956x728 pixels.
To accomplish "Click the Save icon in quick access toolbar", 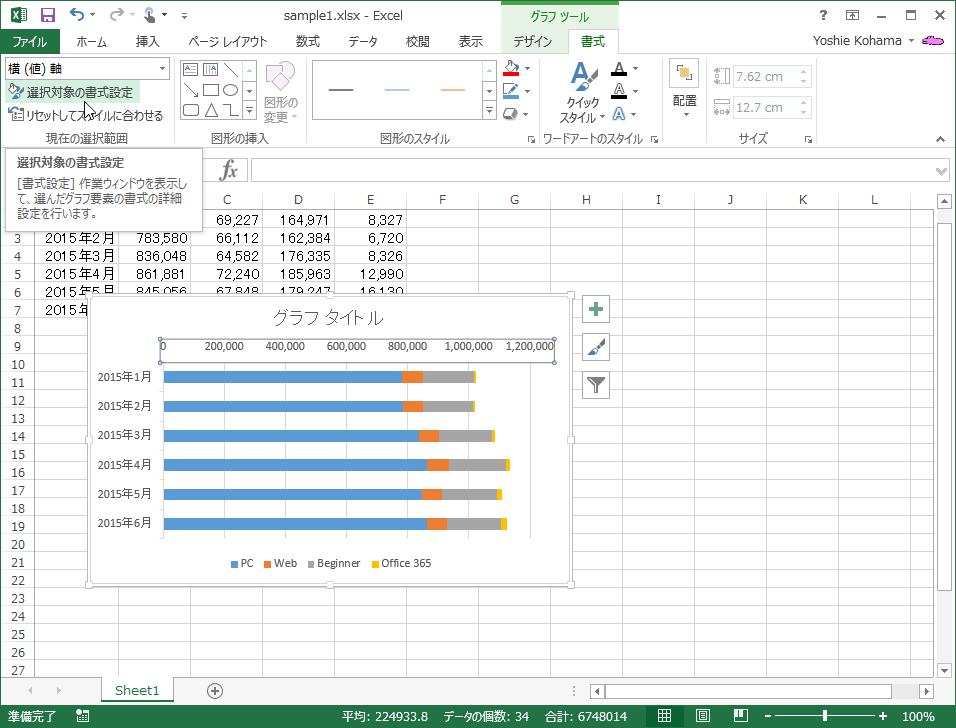I will (48, 15).
